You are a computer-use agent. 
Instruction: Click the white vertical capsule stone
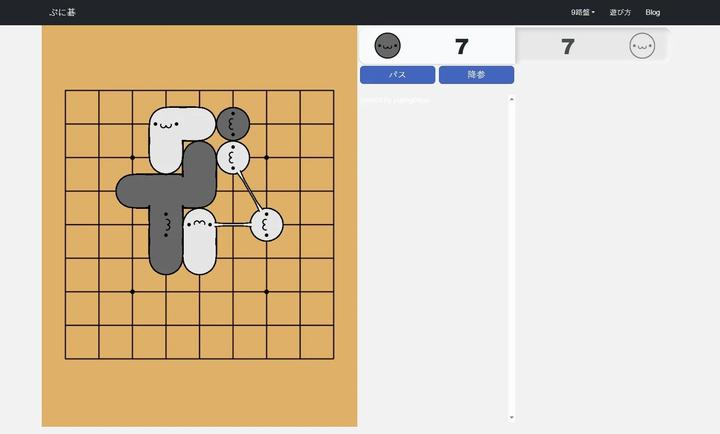click(200, 240)
